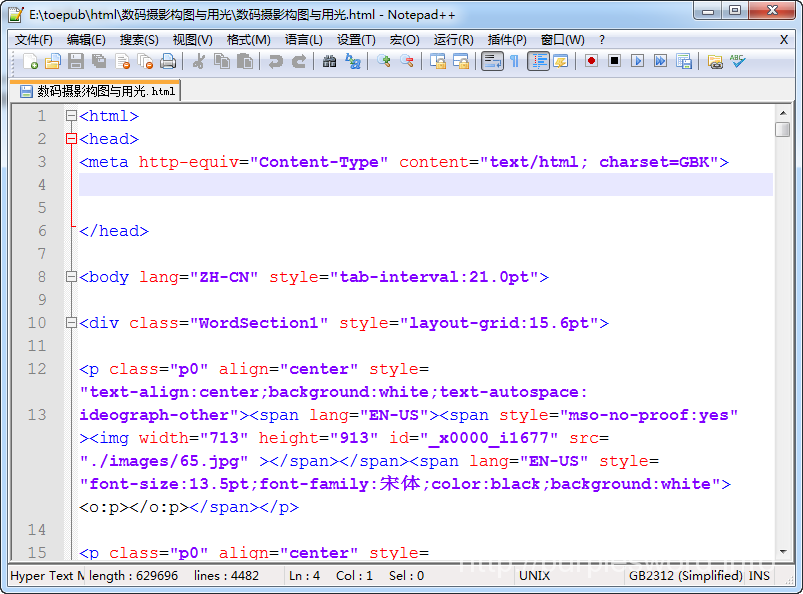803x594 pixels.
Task: Collapse the head fold marker on line 2
Action: [71, 139]
